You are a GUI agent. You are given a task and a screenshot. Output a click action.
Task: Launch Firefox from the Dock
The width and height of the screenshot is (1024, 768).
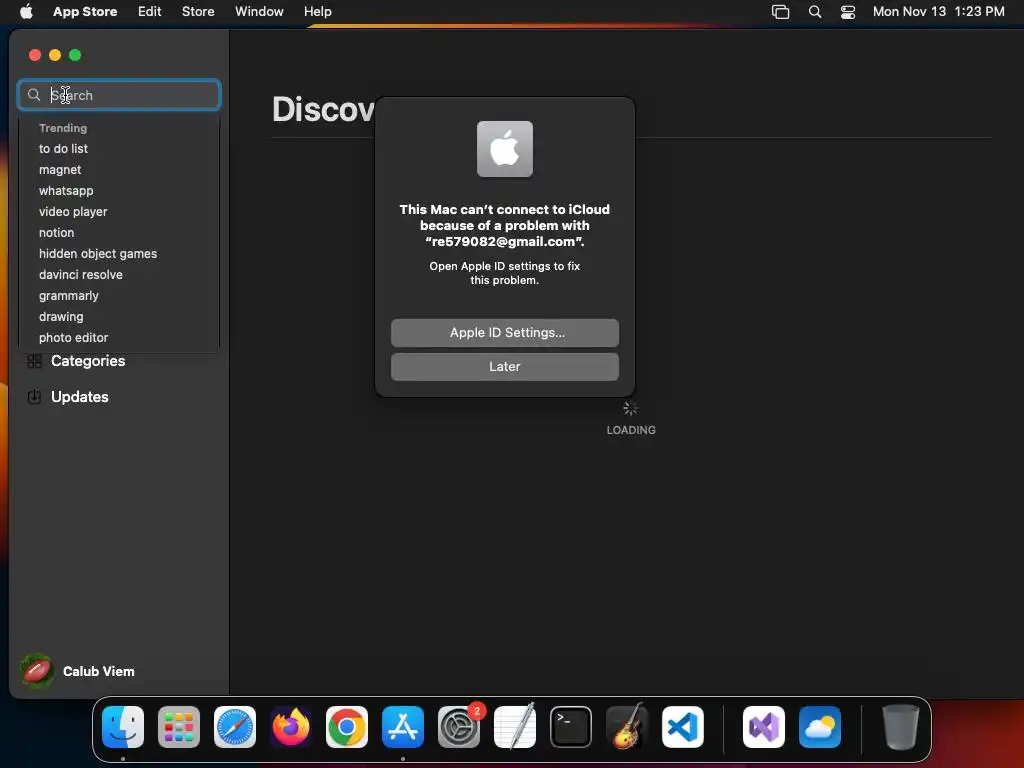coord(291,727)
